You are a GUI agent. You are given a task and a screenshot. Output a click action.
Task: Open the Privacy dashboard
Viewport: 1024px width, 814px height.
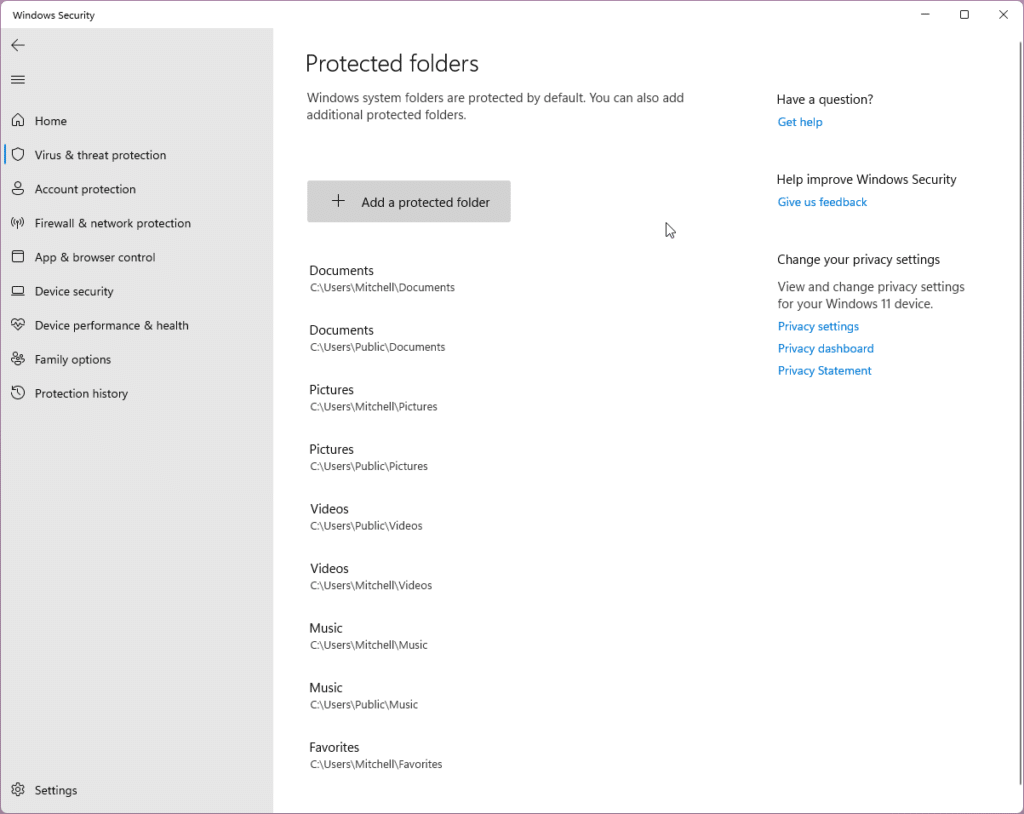tap(825, 348)
